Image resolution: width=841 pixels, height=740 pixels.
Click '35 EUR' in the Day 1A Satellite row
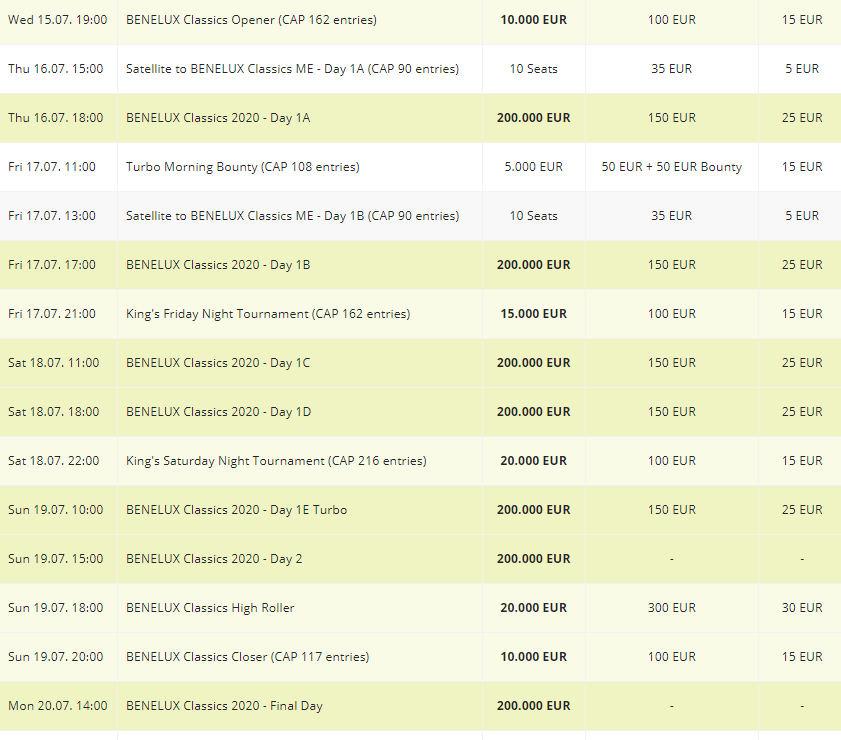672,69
